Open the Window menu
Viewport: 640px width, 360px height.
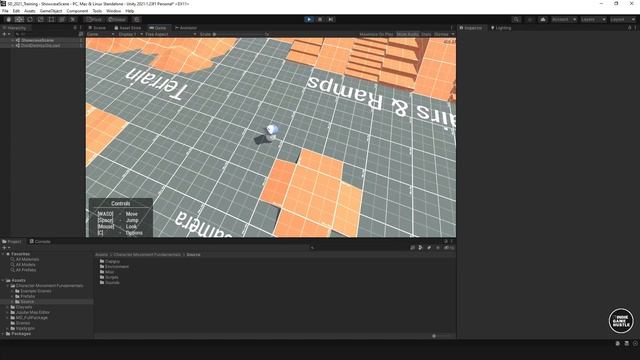click(x=113, y=11)
